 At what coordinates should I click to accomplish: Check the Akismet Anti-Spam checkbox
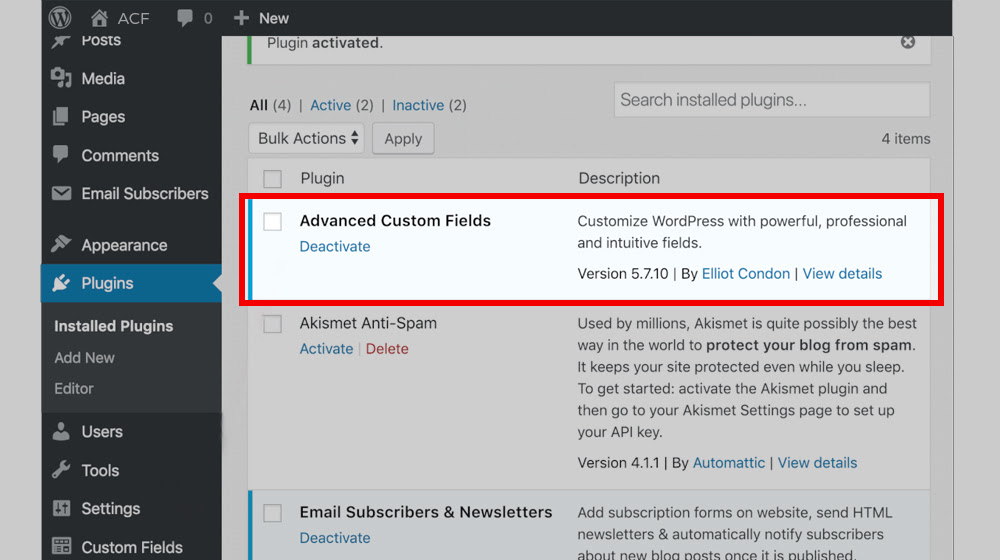tap(272, 324)
